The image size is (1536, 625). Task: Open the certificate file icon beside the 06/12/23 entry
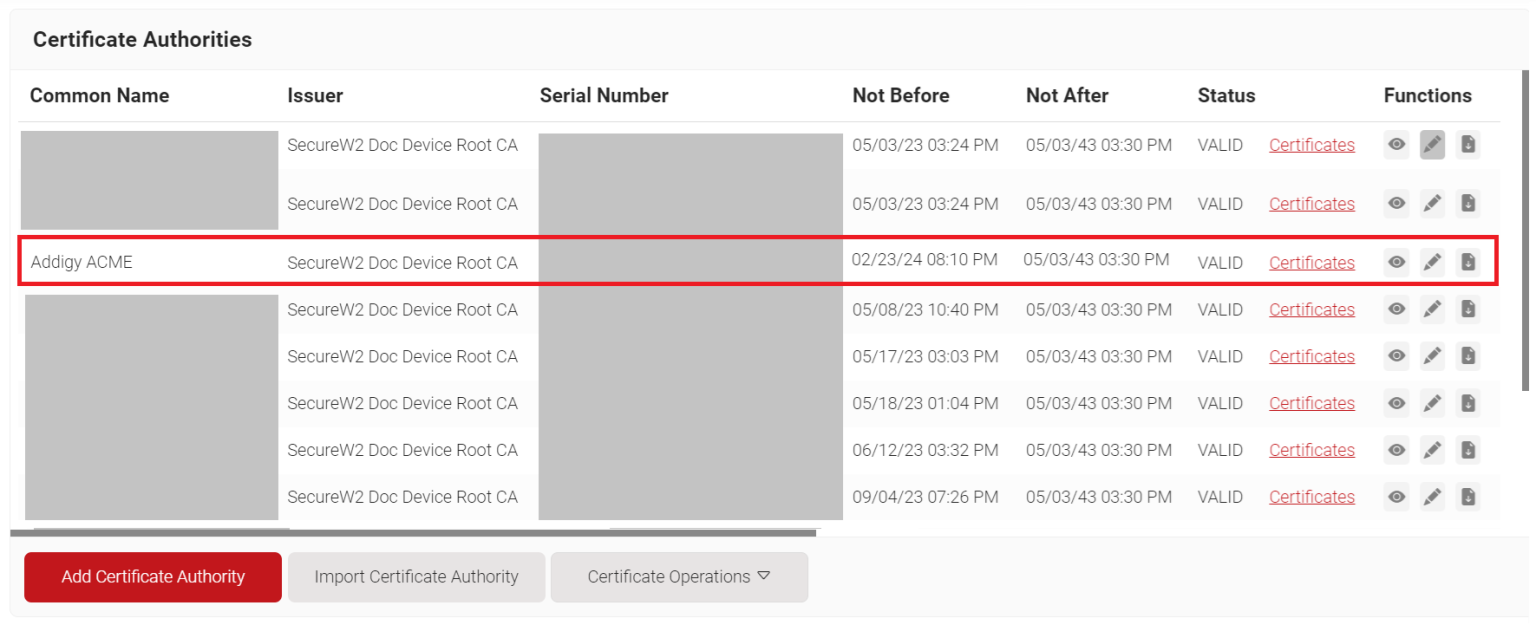(1468, 449)
